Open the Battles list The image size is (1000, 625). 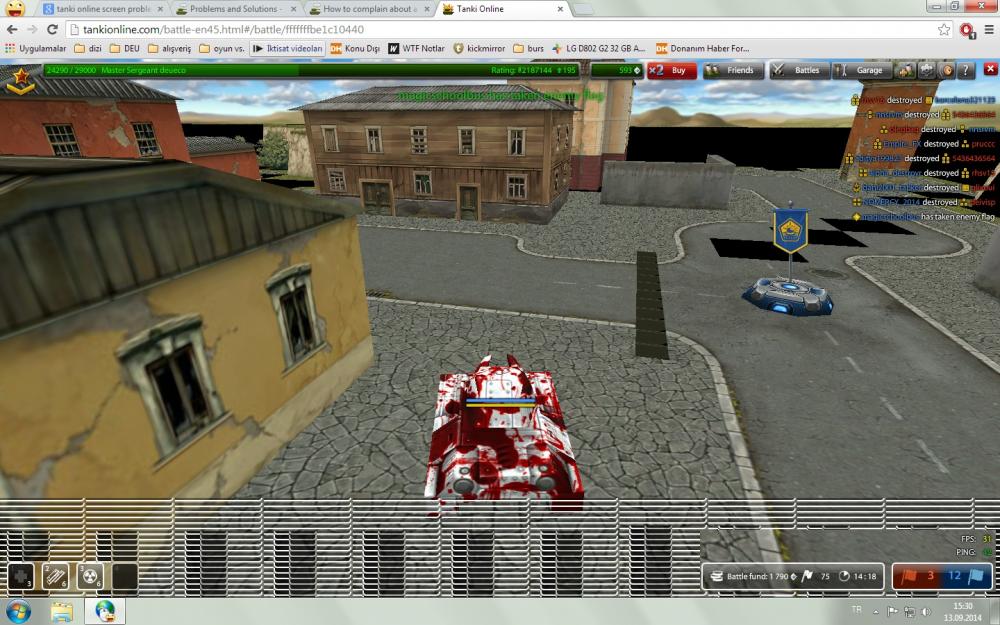[800, 70]
